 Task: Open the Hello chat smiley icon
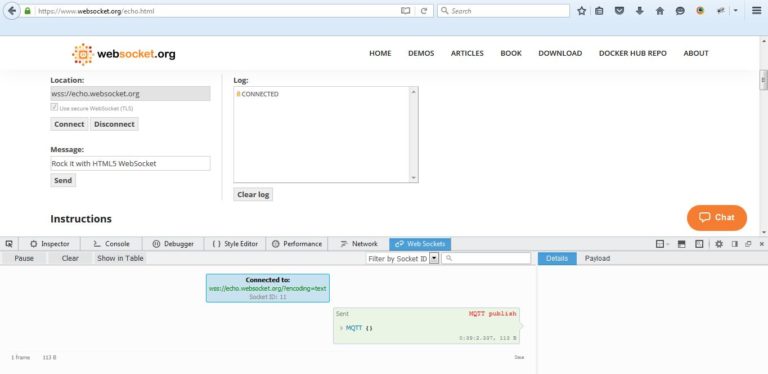[x=680, y=11]
